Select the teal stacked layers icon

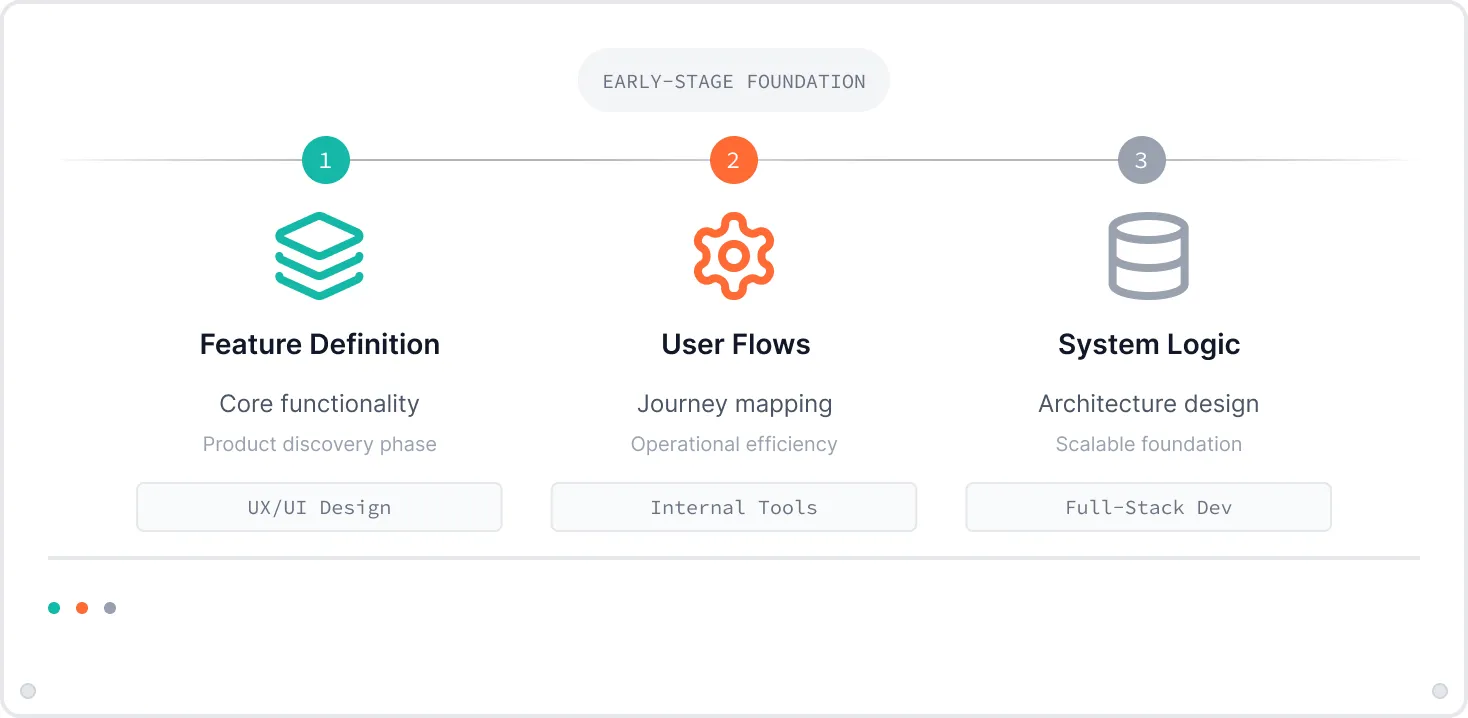(319, 255)
